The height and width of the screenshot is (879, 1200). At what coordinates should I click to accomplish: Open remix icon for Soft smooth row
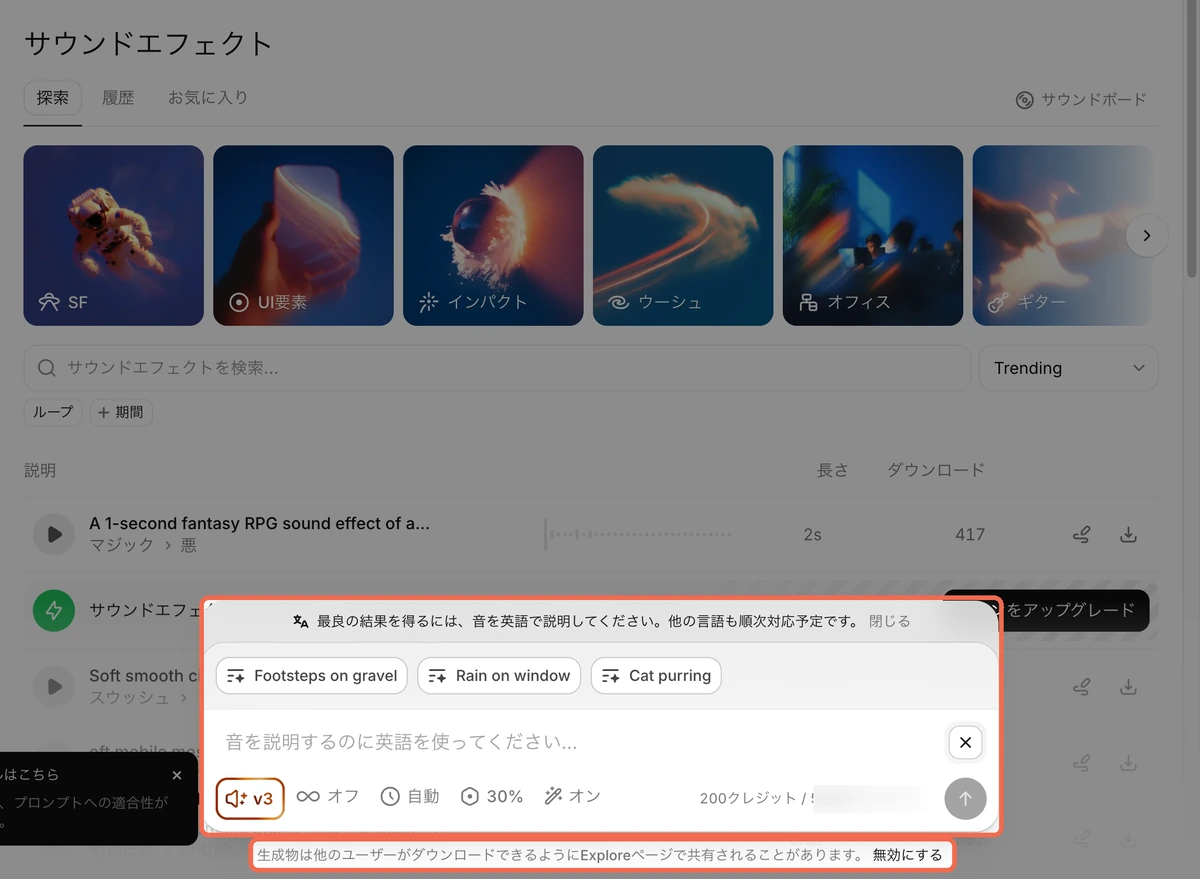click(1081, 687)
